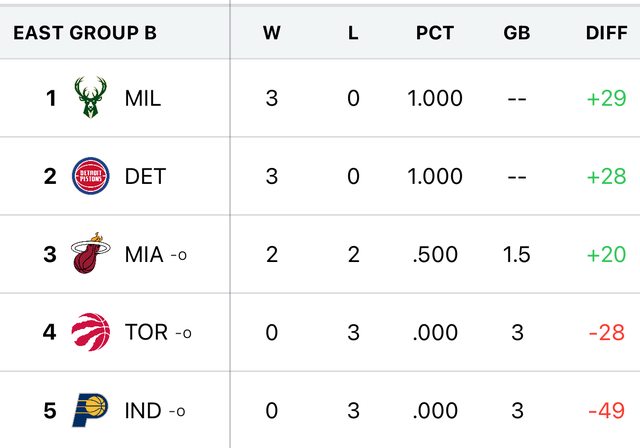Click Milwaukee's +29 point differential
Image resolution: width=640 pixels, height=448 pixels.
pos(606,98)
